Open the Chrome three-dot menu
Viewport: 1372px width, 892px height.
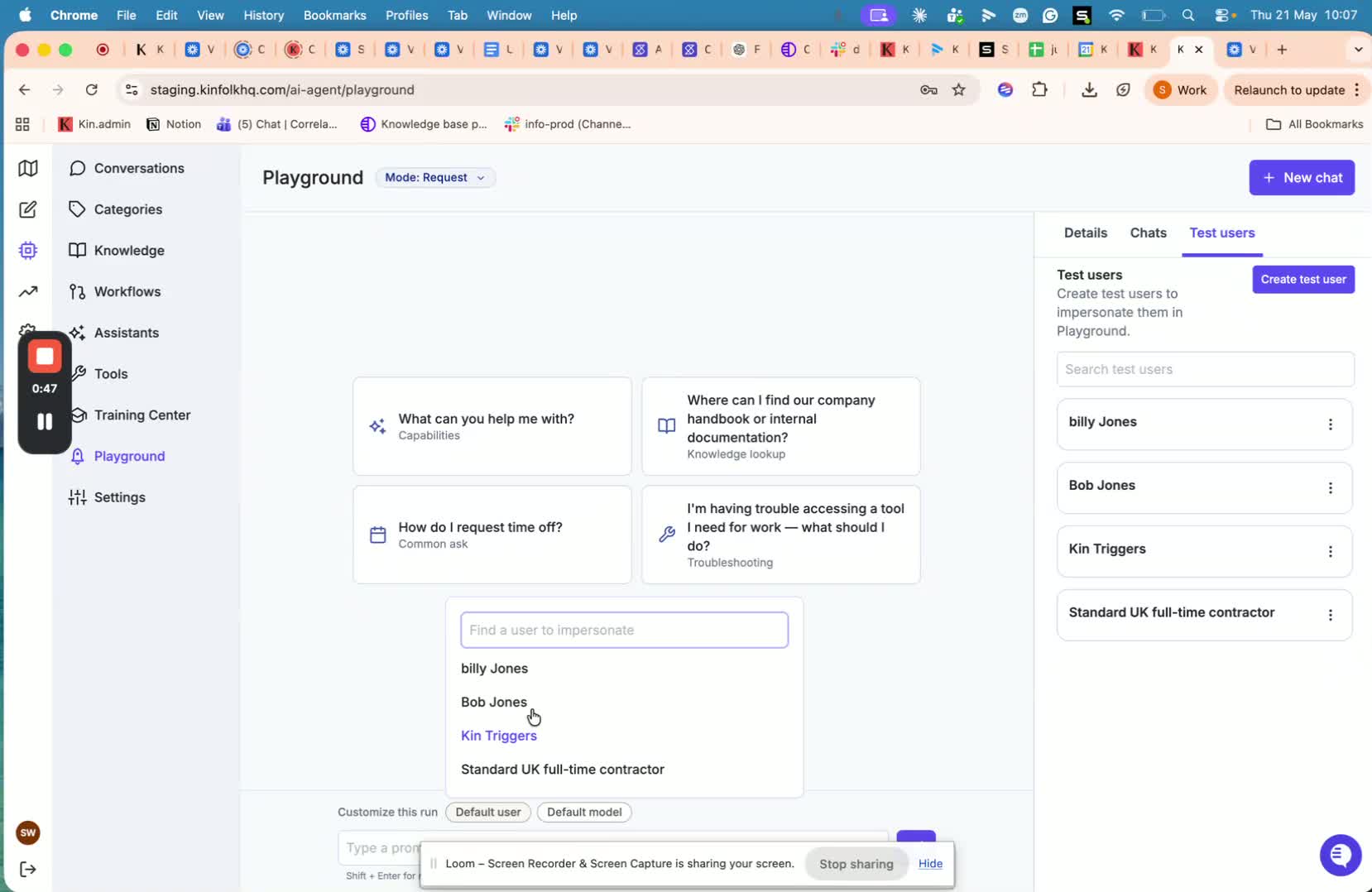coord(1357,89)
